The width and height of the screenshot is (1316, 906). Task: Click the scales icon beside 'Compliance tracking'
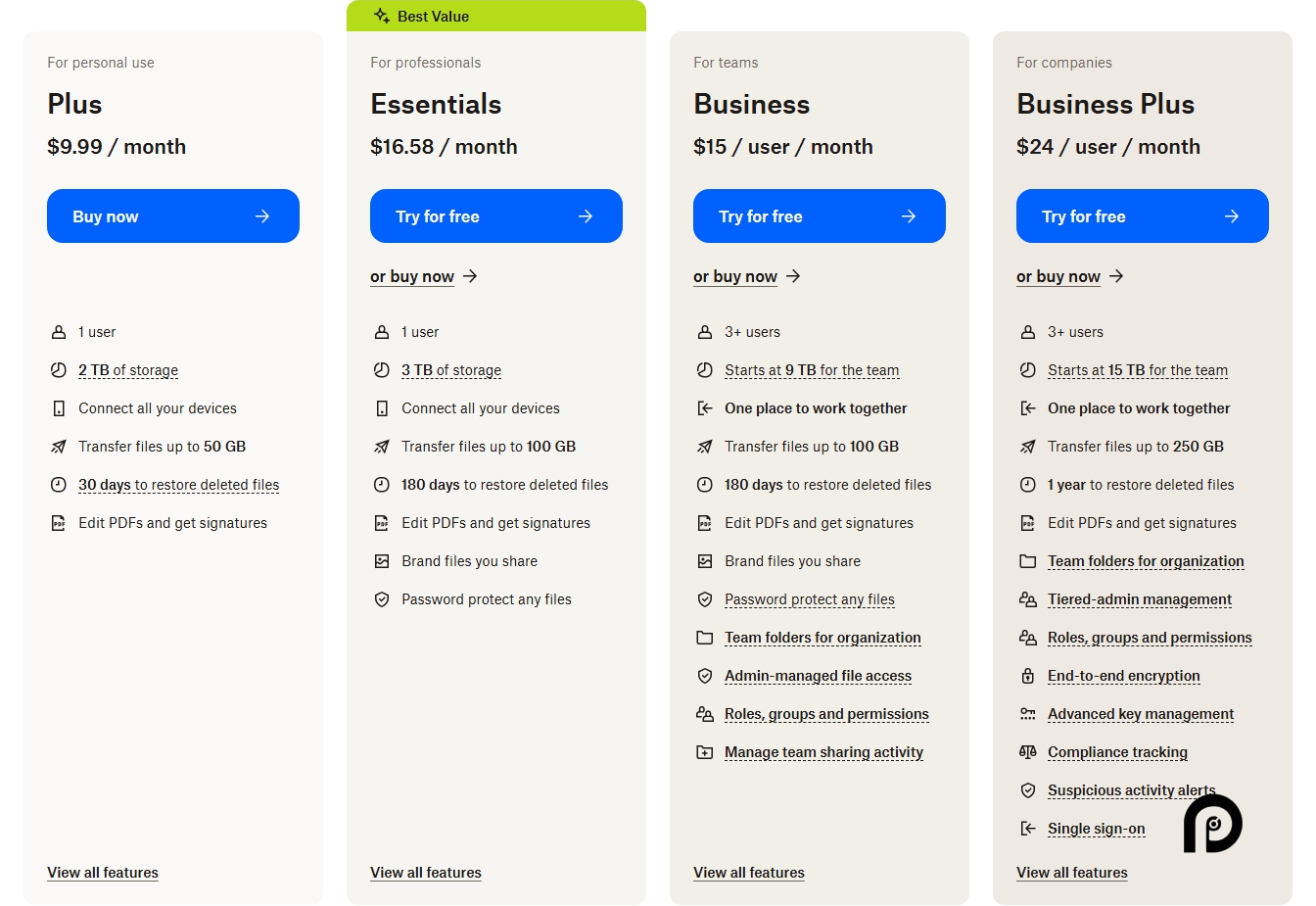coord(1028,752)
